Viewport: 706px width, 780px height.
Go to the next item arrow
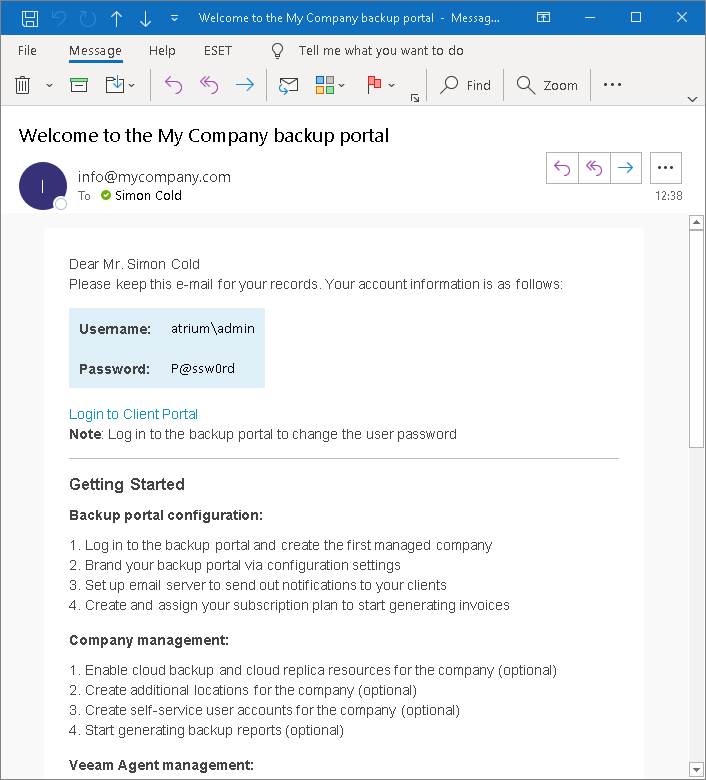146,18
